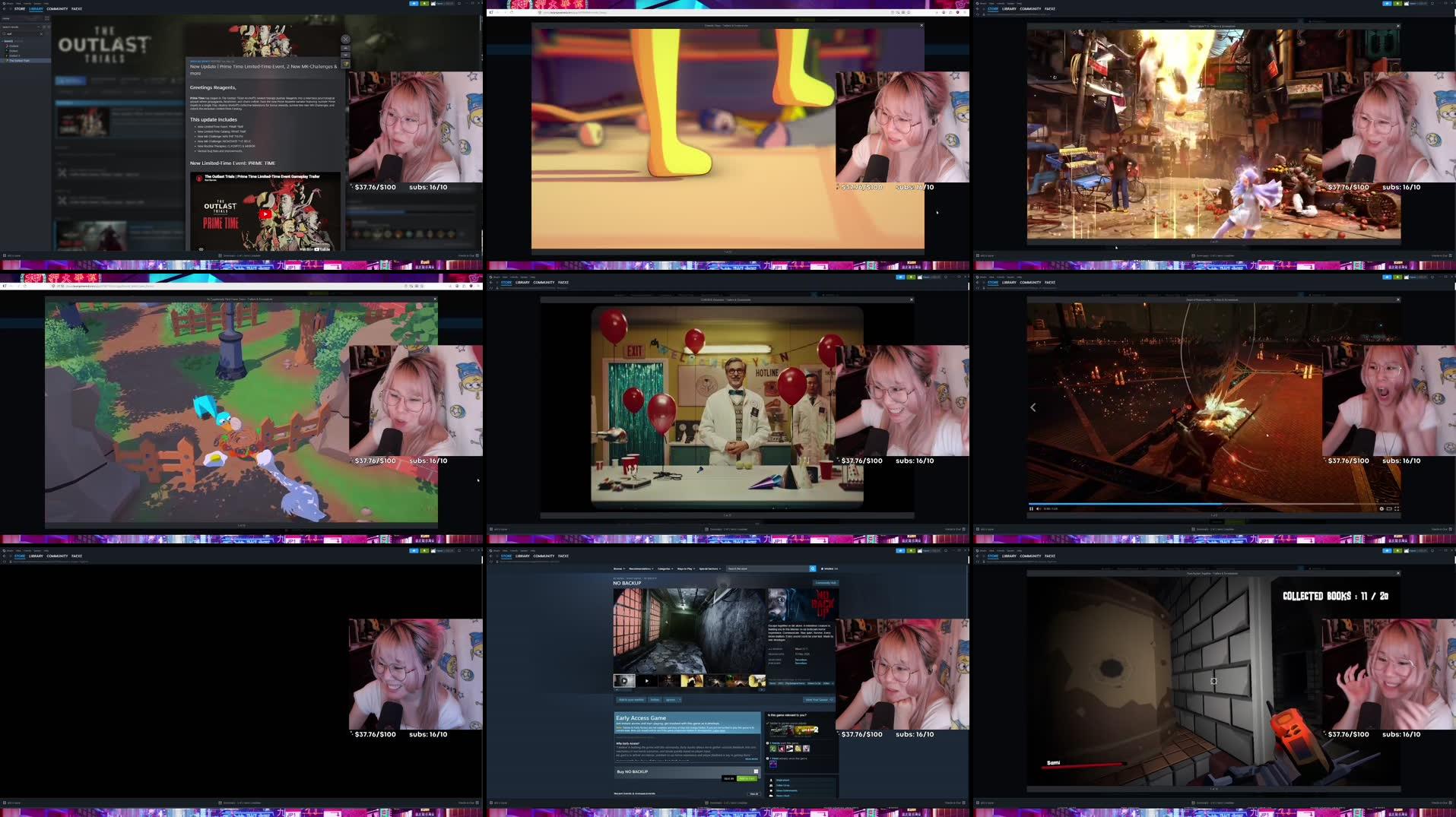Expand Special Sections dropdown on NO BACKUP page
The image size is (1456, 817).
tap(710, 568)
